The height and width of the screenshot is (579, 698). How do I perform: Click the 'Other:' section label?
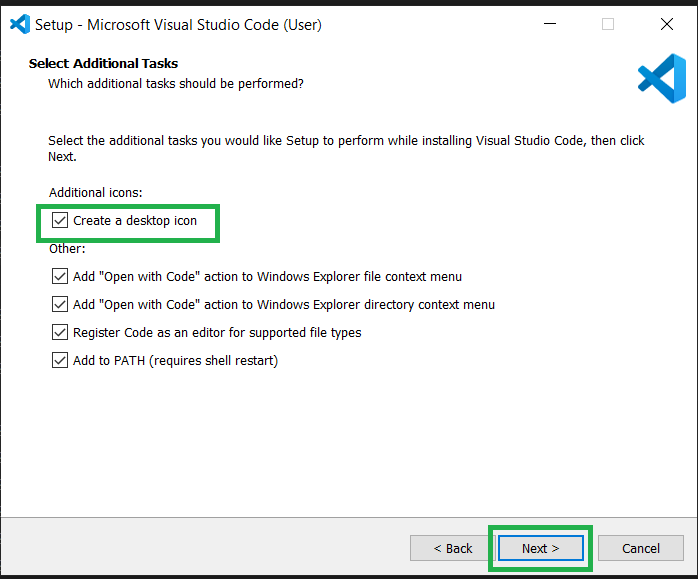point(67,249)
